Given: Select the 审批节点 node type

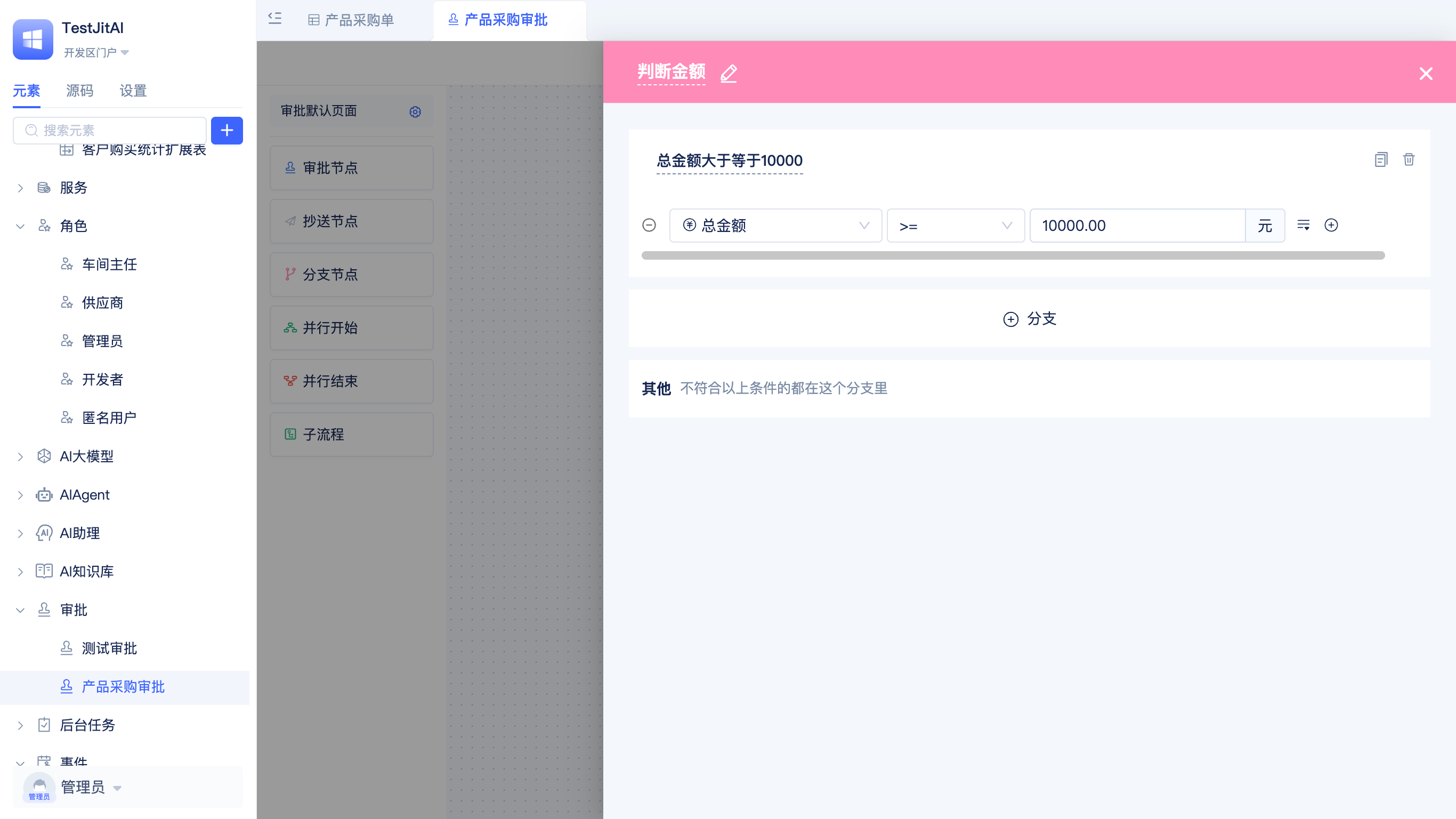Looking at the screenshot, I should pos(352,168).
